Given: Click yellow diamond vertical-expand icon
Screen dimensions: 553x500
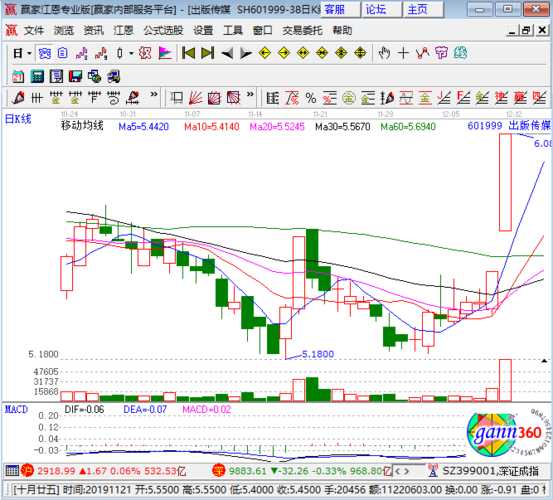Looking at the screenshot, I should click(360, 54).
